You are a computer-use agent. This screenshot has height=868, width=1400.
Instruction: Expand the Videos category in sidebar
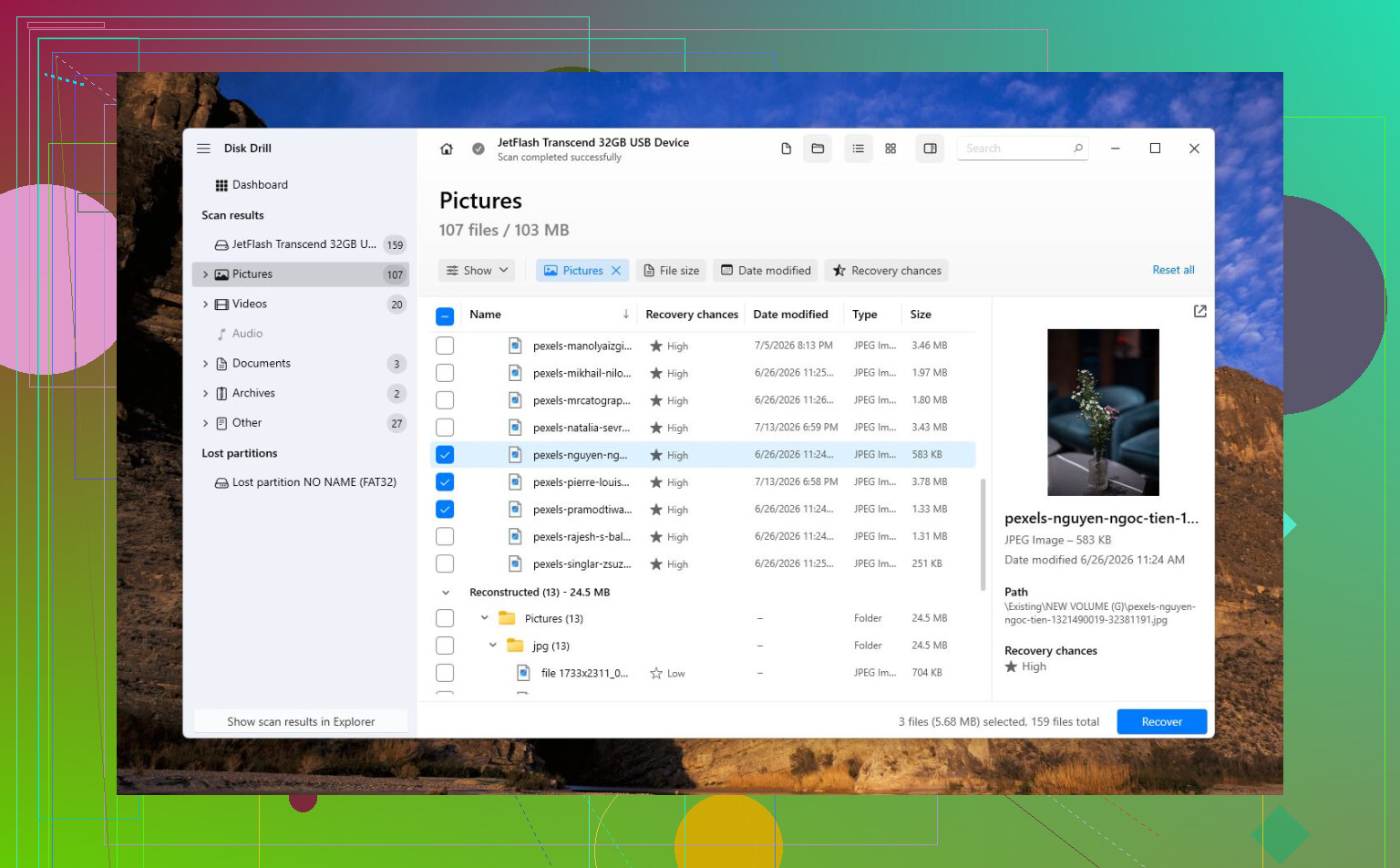(x=205, y=305)
